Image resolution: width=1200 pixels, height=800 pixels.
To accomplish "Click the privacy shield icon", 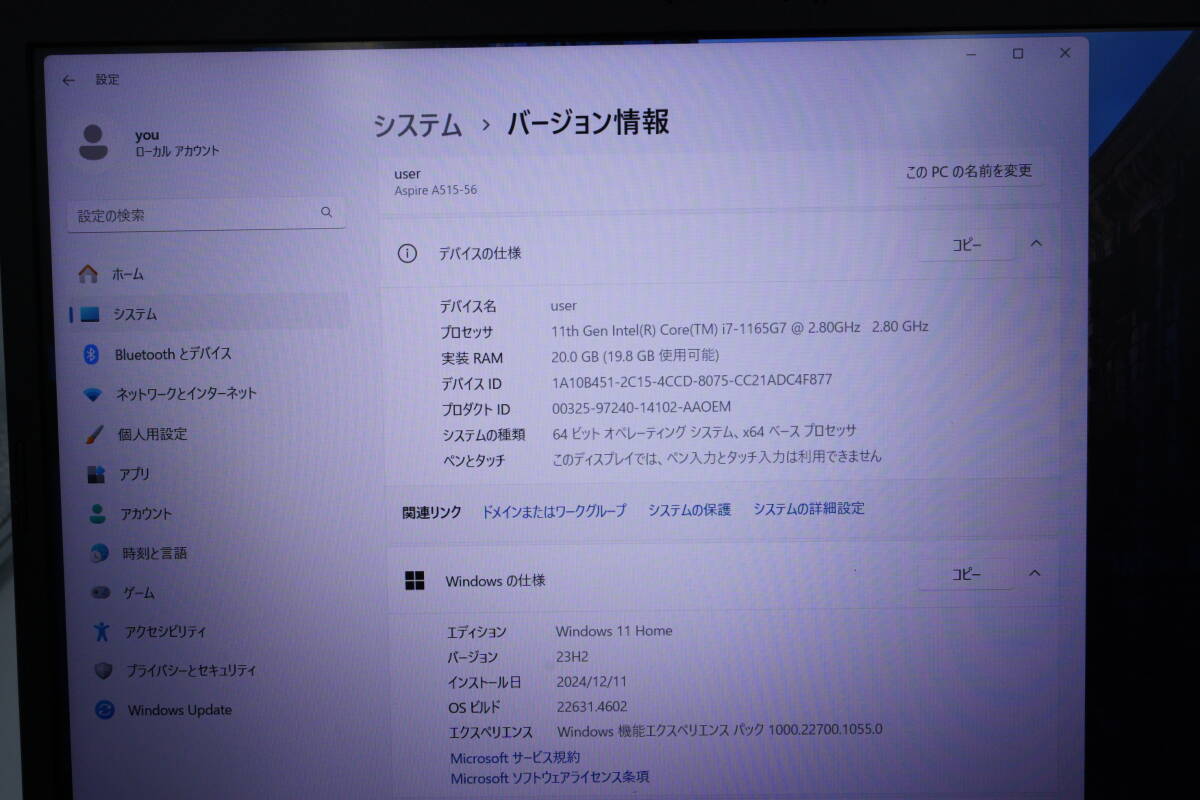I will tap(103, 670).
